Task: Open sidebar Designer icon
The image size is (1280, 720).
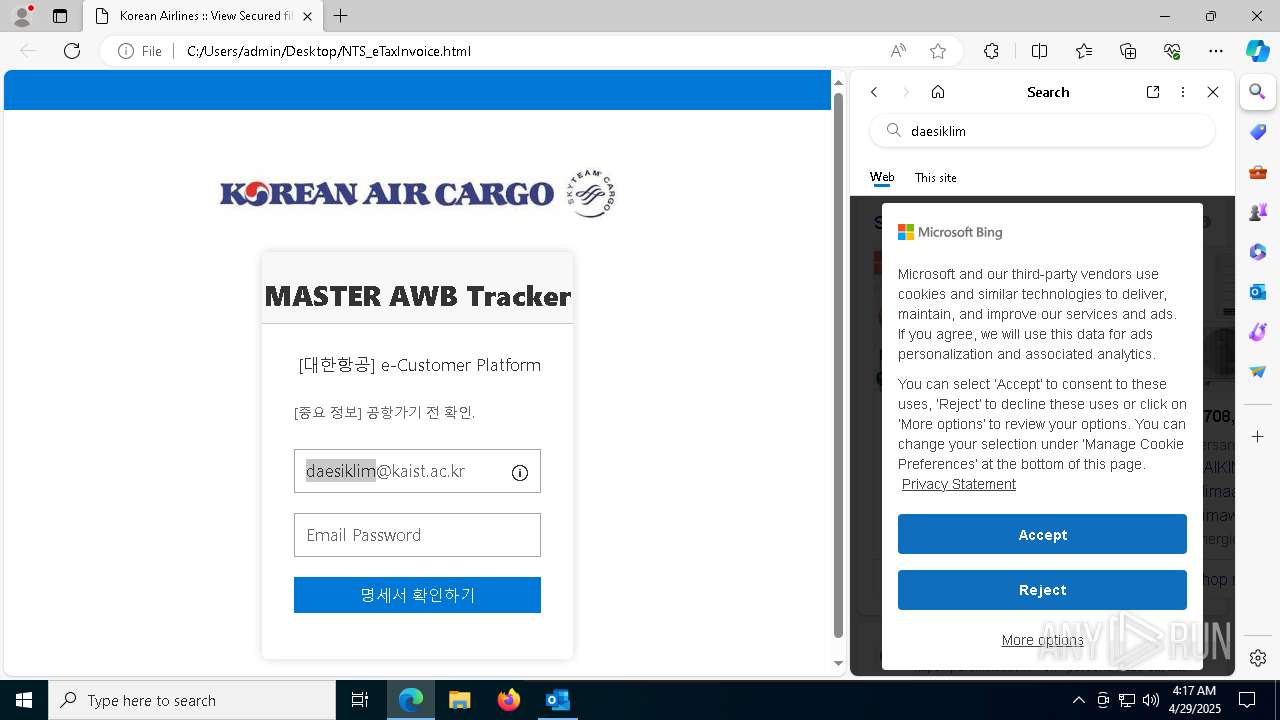Action: pyautogui.click(x=1258, y=332)
